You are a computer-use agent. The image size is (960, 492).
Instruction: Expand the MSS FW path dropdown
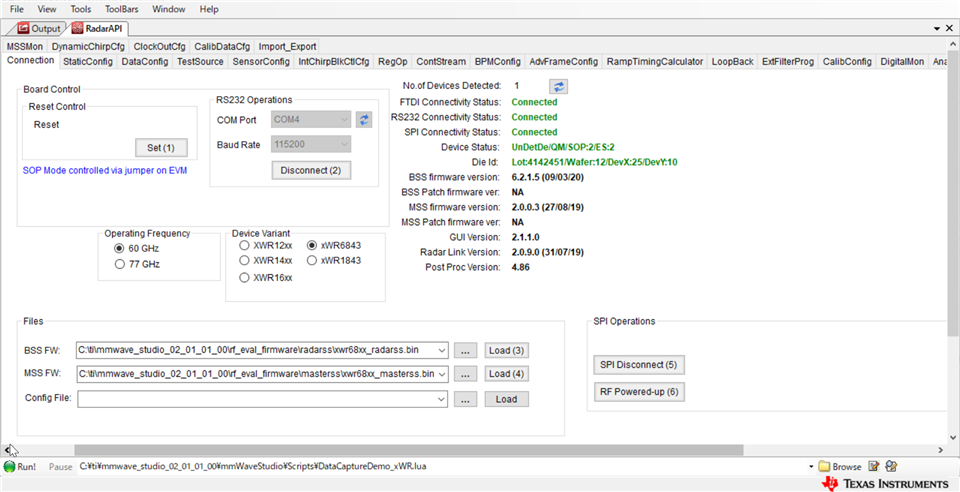[443, 373]
